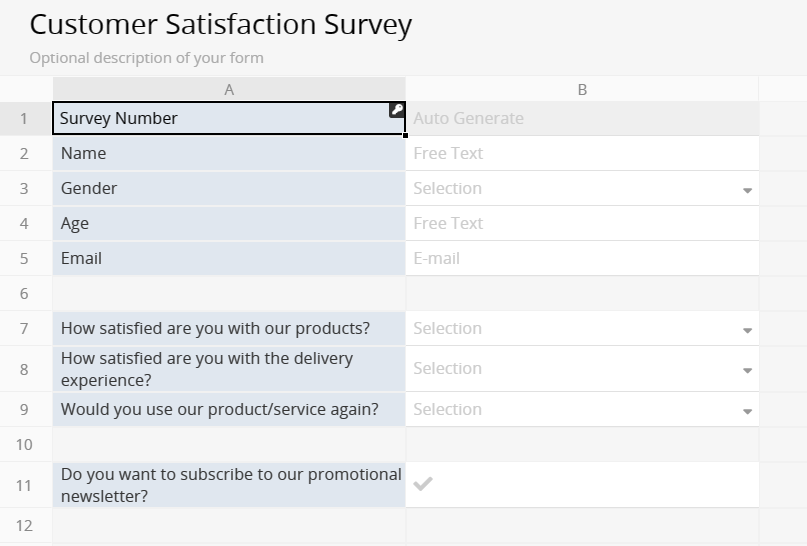Click the Age free text field
Screen dimensions: 807x546
(582, 223)
